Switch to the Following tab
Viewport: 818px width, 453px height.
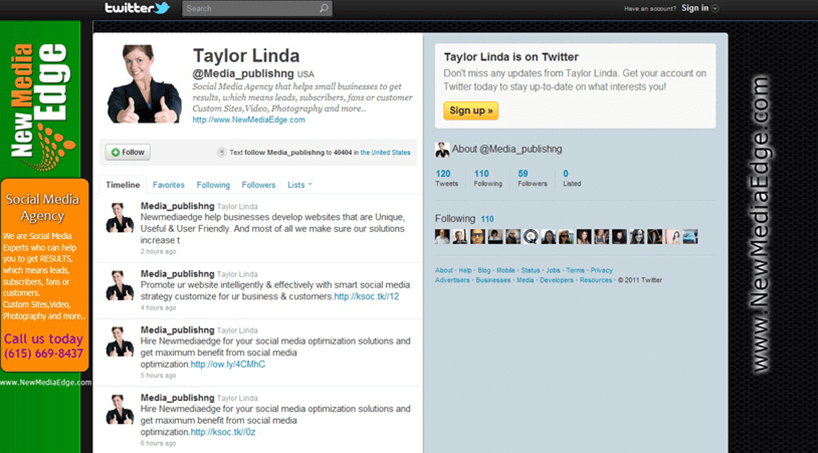coord(213,185)
